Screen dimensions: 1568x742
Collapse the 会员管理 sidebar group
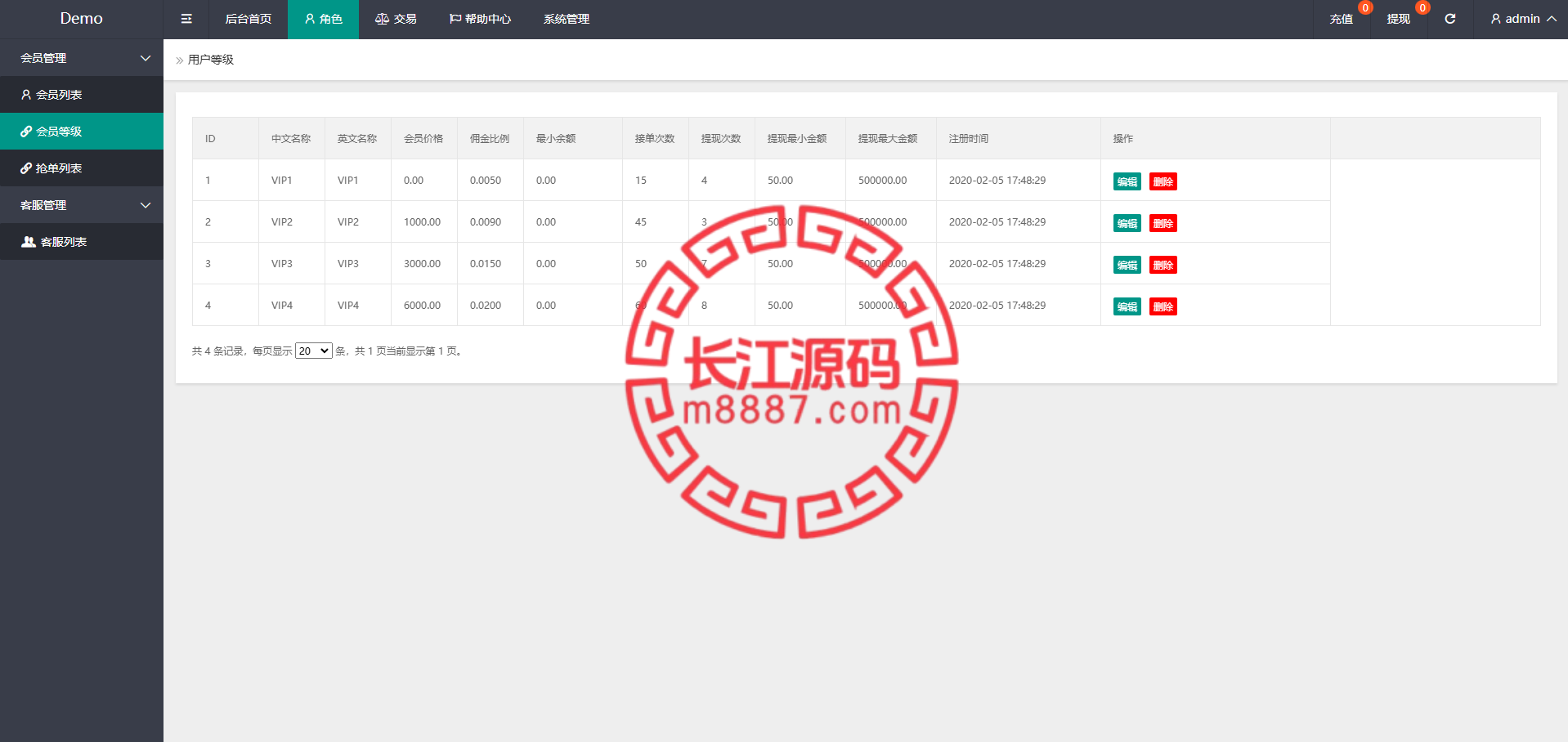click(82, 58)
